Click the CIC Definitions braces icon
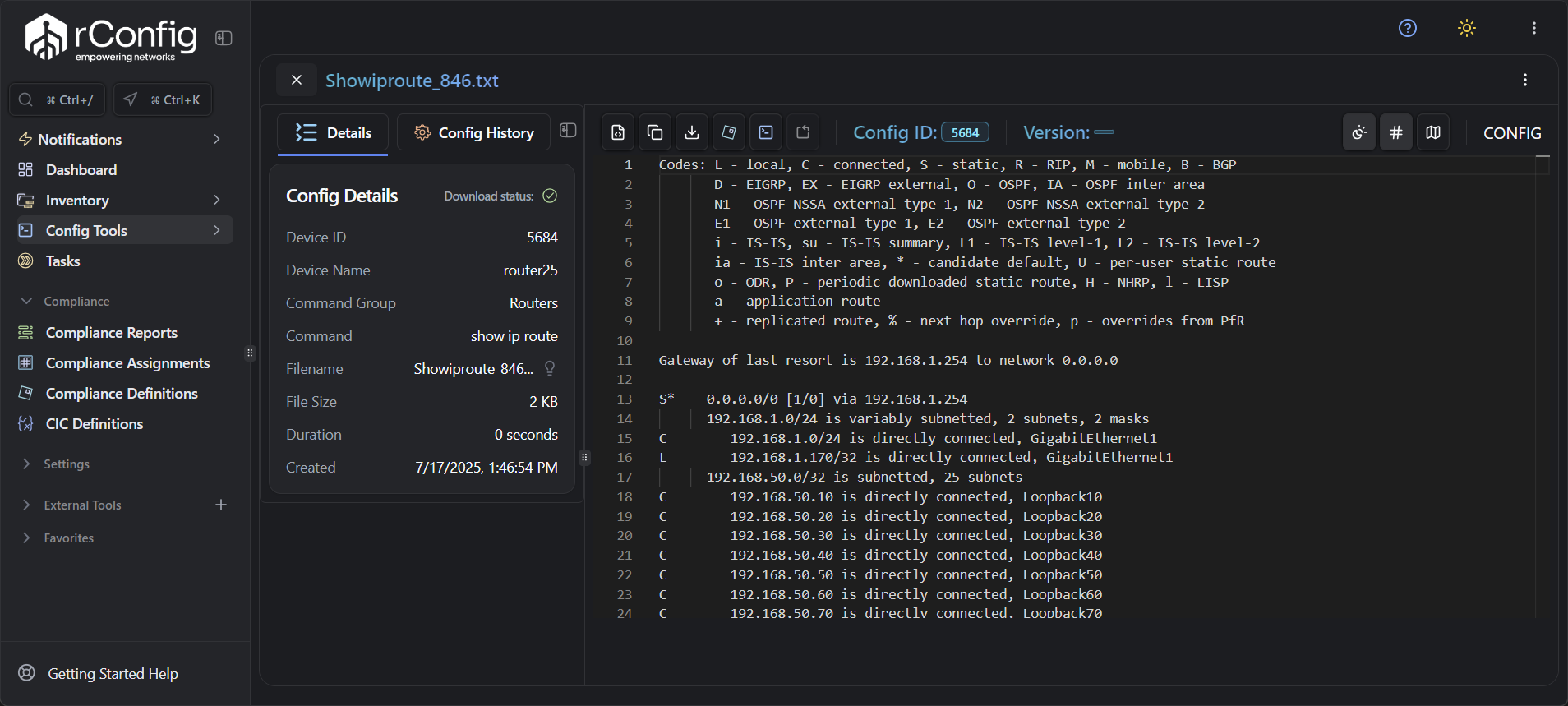The image size is (1568, 706). [25, 423]
